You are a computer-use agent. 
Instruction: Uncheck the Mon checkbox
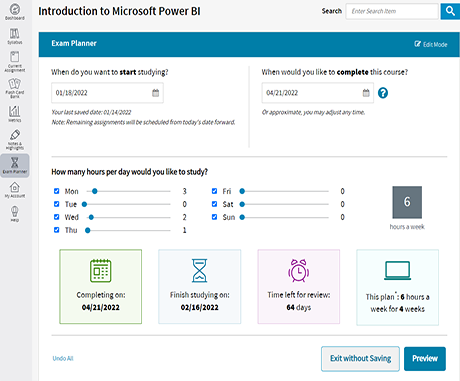tap(57, 191)
